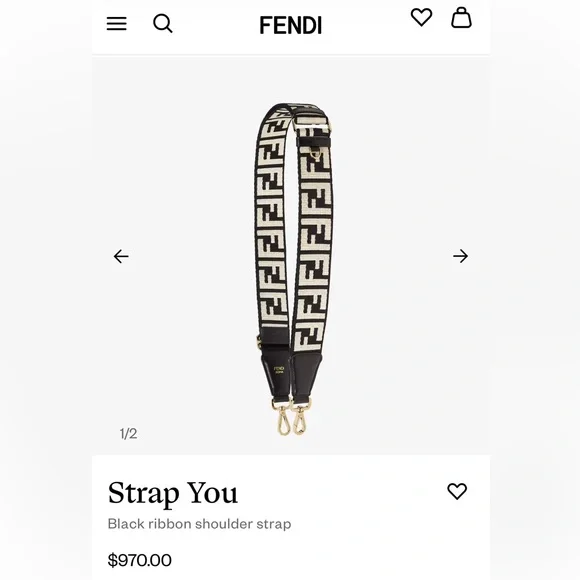The image size is (580, 580).
Task: Open the hamburger navigation menu
Action: (117, 24)
